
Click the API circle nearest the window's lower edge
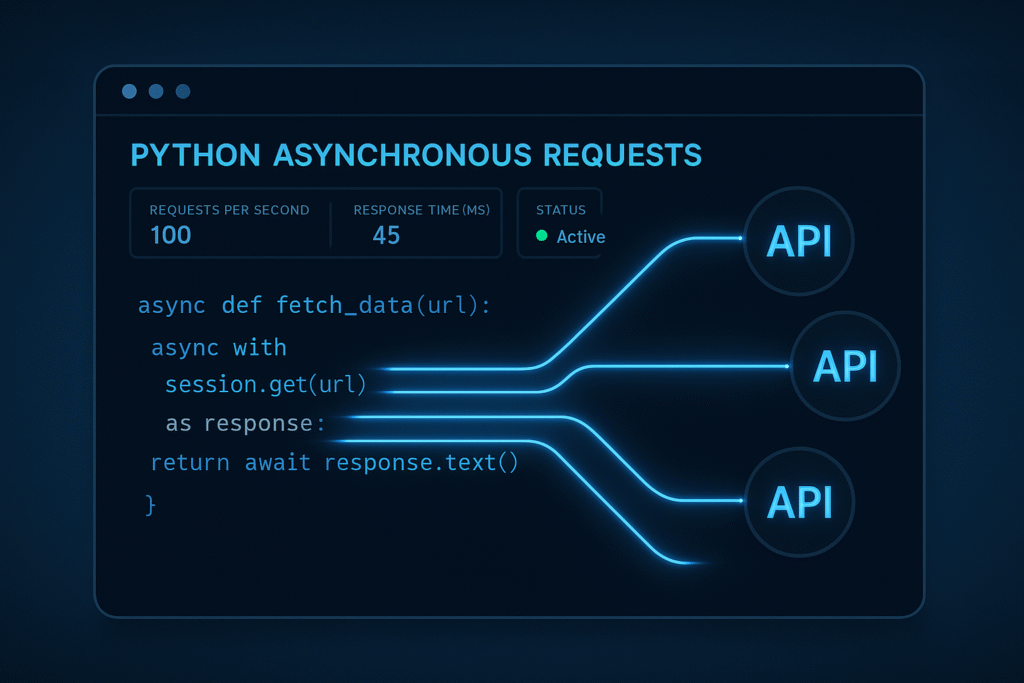pos(799,501)
